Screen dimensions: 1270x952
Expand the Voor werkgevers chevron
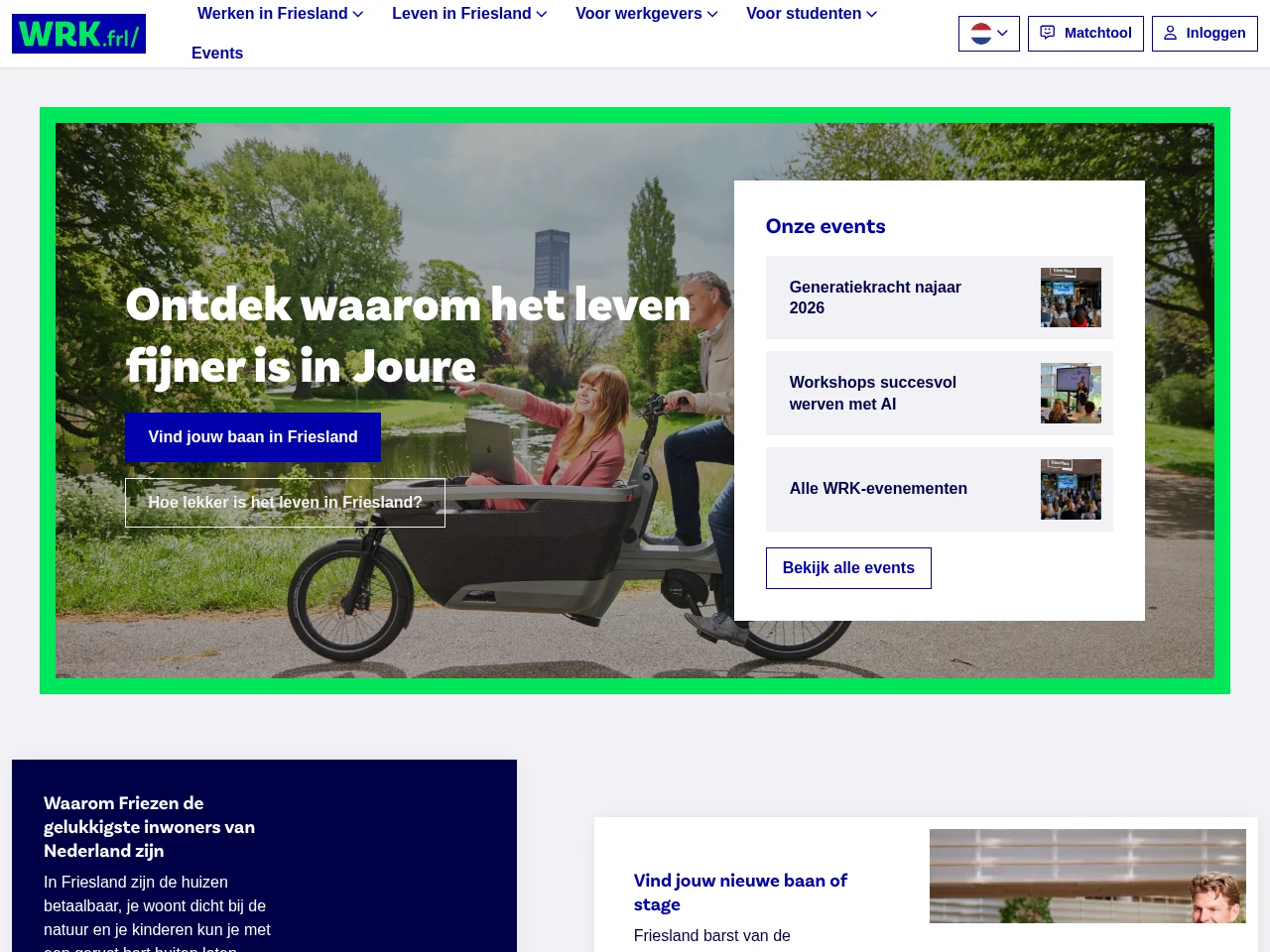click(712, 14)
